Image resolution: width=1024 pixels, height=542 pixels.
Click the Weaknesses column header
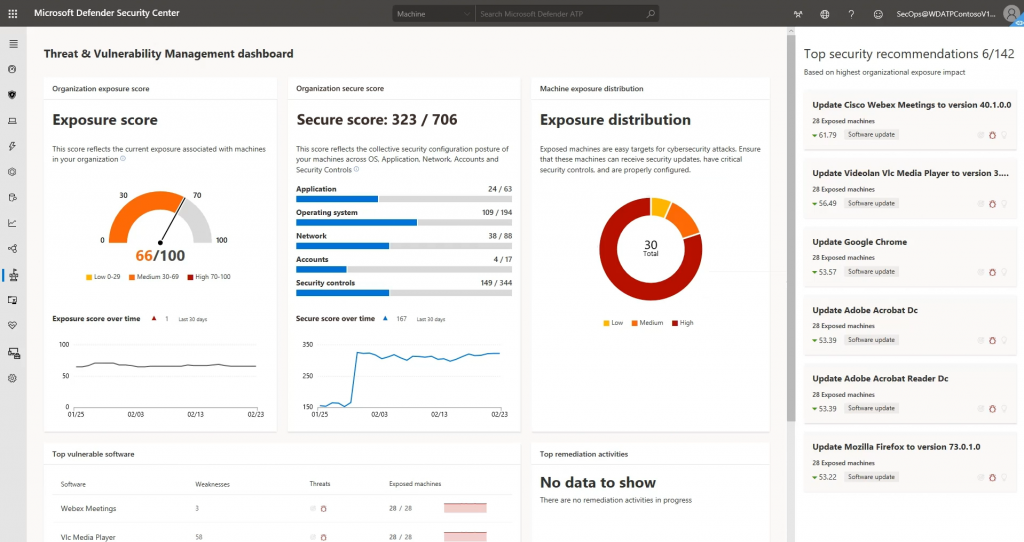pos(212,484)
